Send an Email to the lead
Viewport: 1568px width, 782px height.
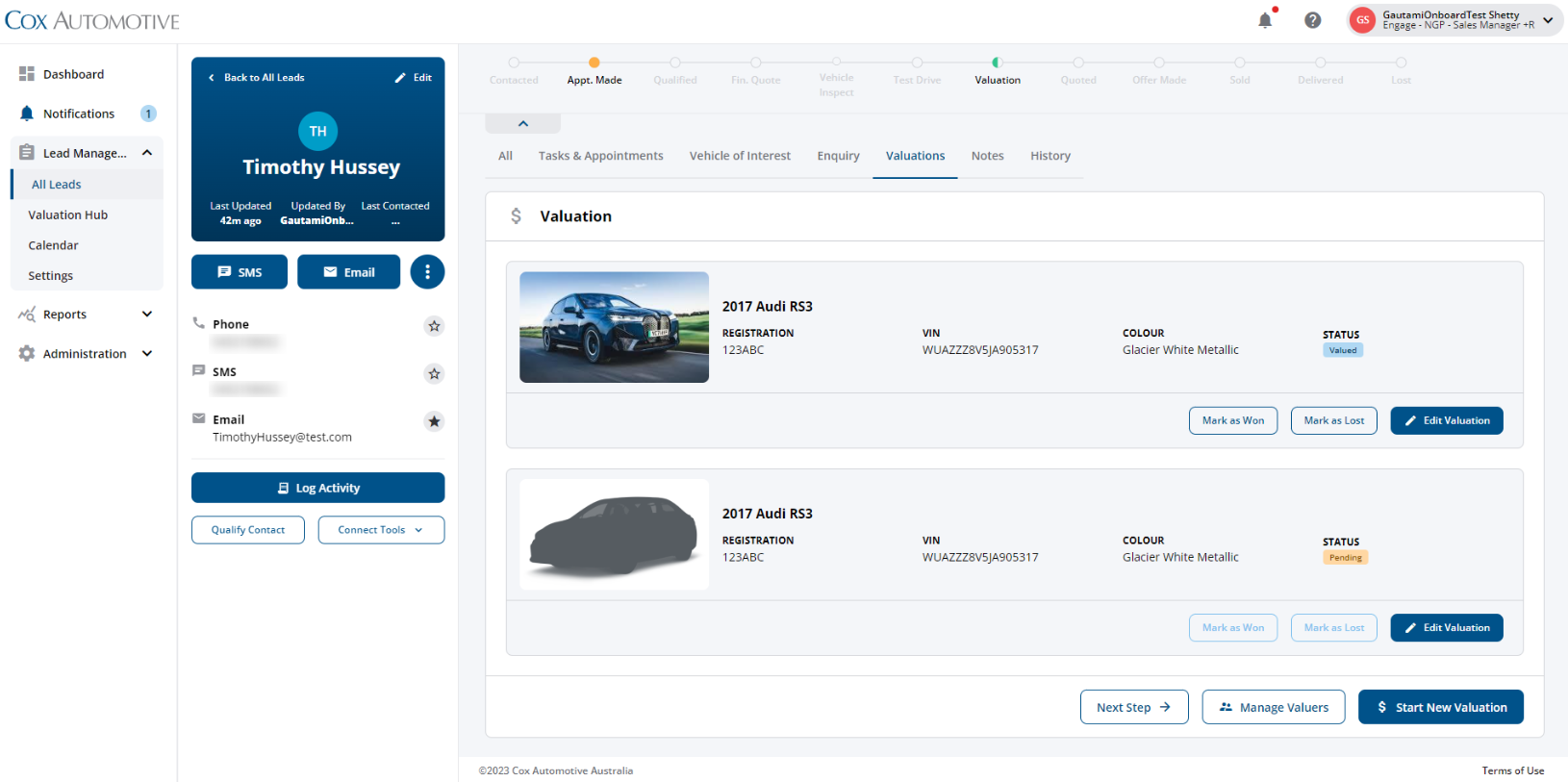coord(348,272)
